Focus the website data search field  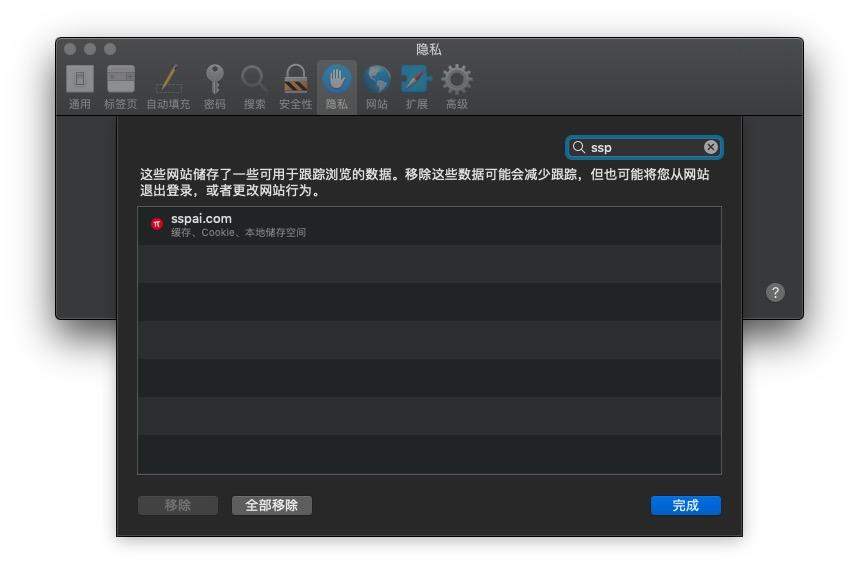644,147
